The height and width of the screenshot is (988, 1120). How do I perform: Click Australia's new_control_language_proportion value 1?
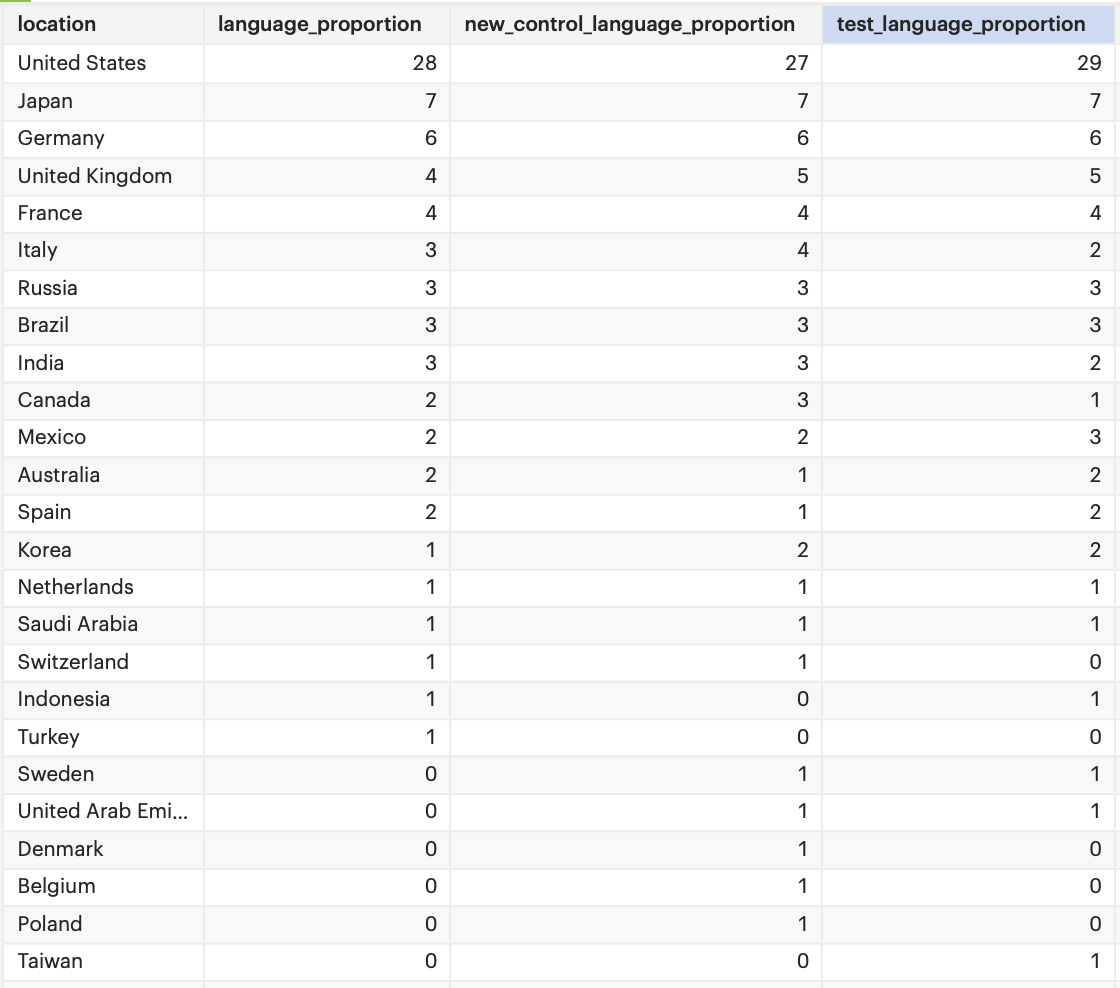803,475
